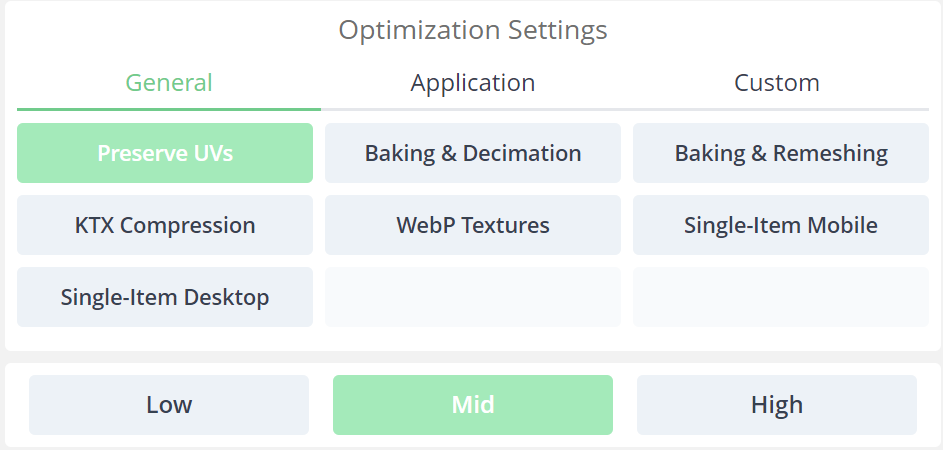Deselect the highlighted green Preserve UVs button
Image resolution: width=943 pixels, height=450 pixels.
pyautogui.click(x=165, y=153)
